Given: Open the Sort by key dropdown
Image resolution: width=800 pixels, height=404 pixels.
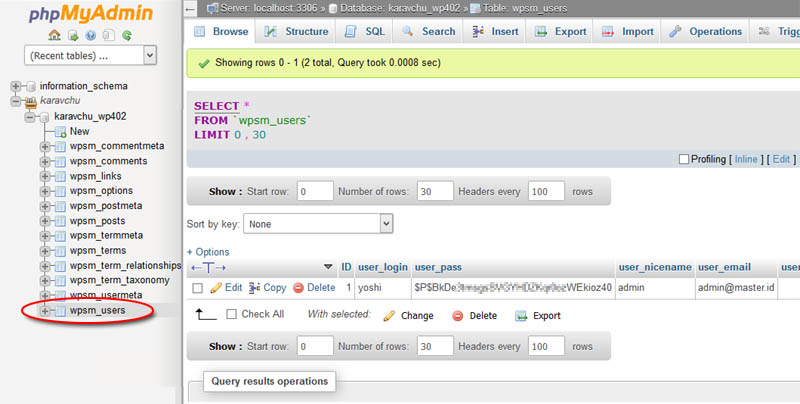Looking at the screenshot, I should point(318,223).
